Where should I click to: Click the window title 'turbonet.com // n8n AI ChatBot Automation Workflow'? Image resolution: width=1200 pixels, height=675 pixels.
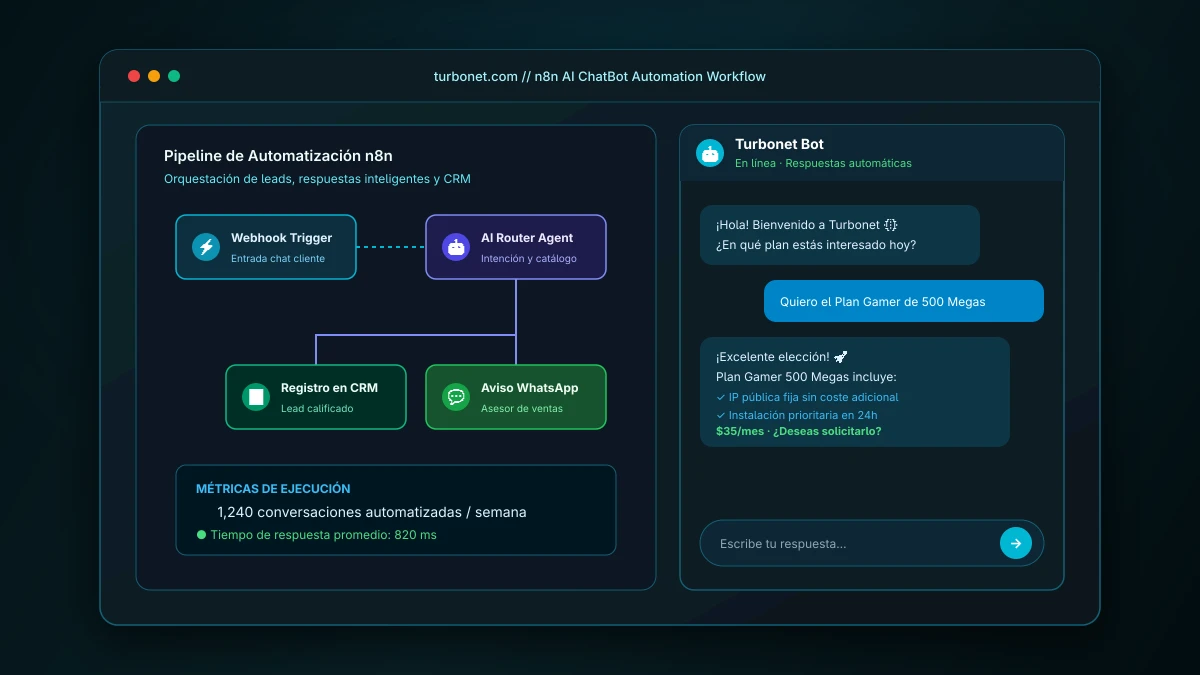(600, 76)
